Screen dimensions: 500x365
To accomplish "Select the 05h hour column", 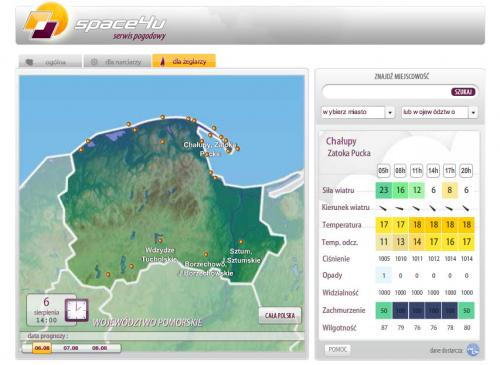I will [x=383, y=171].
